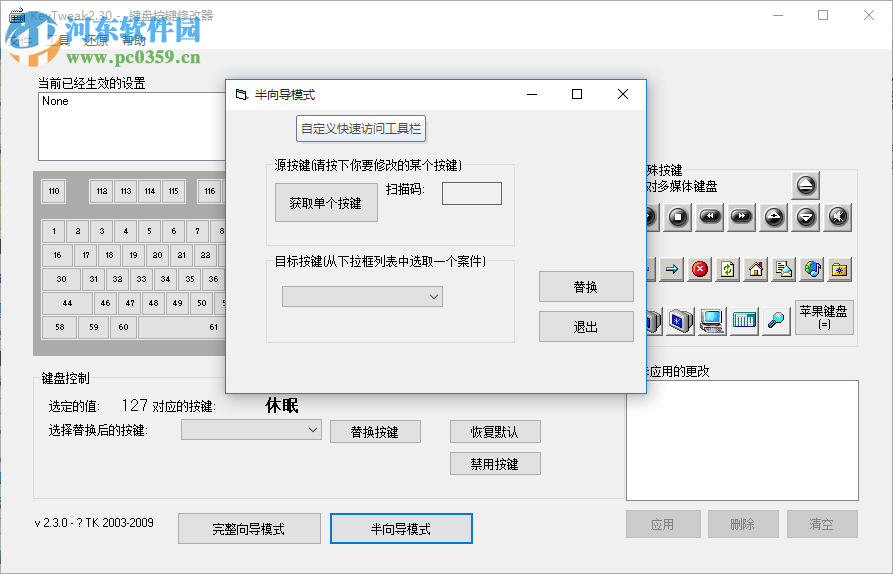Click the green refresh page key icon
The width and height of the screenshot is (893, 574).
pyautogui.click(x=727, y=269)
